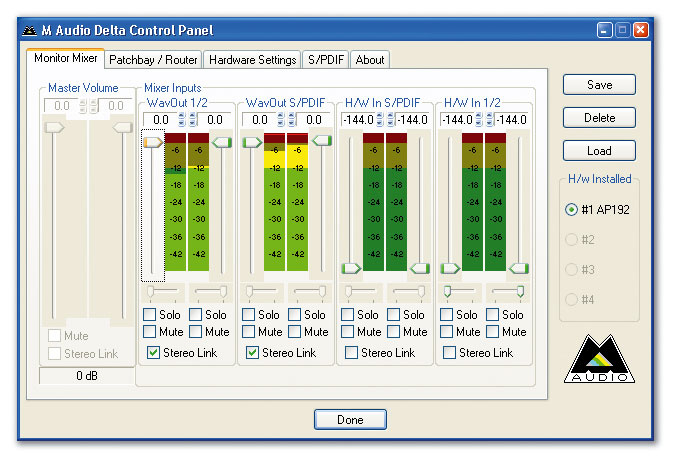Viewport: 674px width, 463px height.
Task: Mute the left WavOut 1/2 channel
Action: 150,331
